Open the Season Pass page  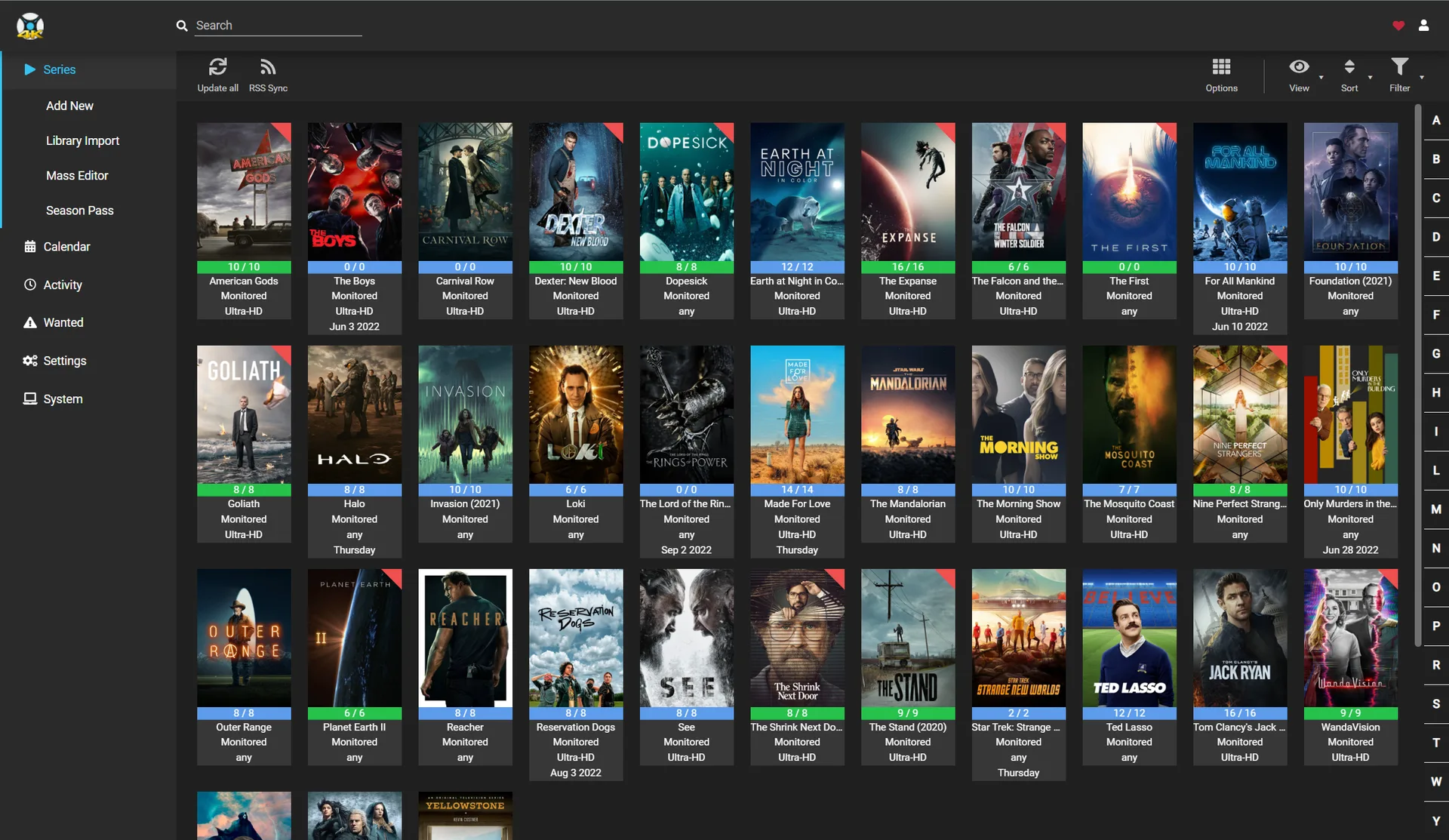[x=80, y=210]
